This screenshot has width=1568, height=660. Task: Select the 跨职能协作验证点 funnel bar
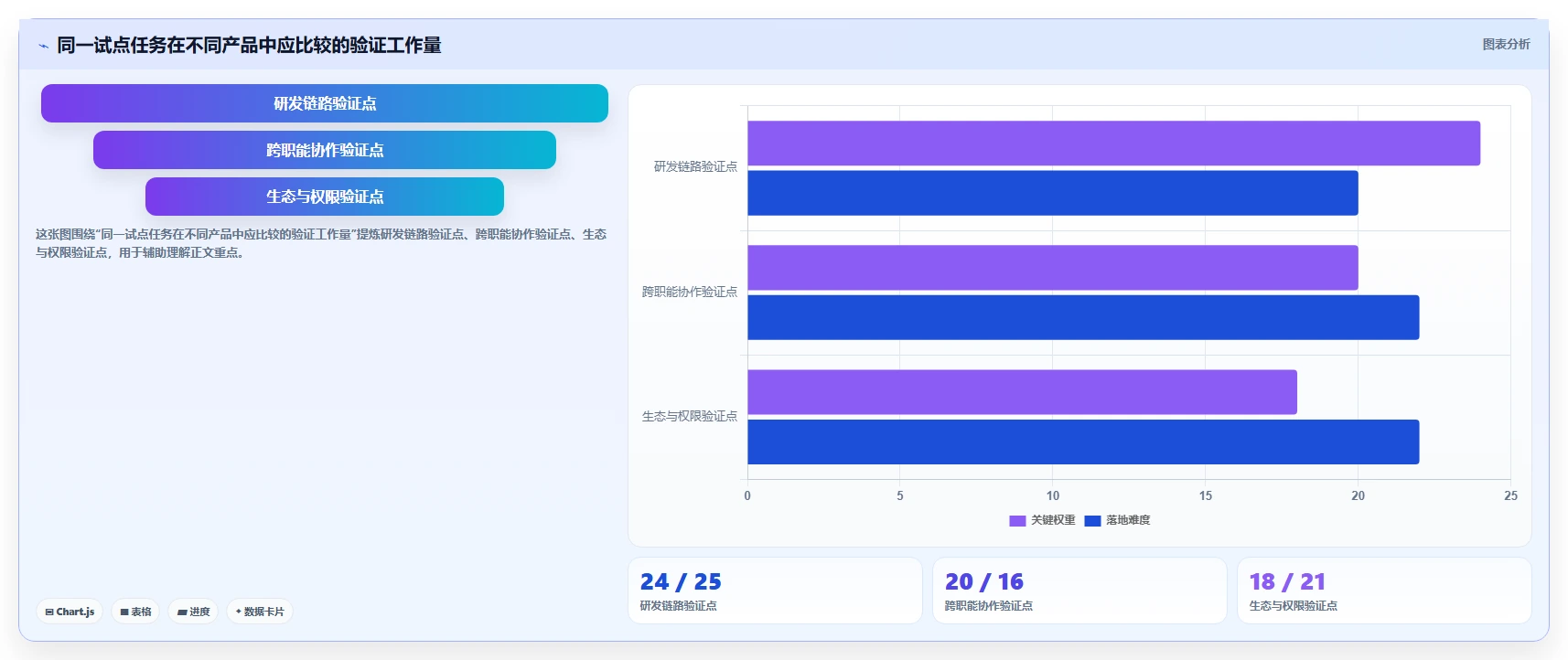[325, 150]
